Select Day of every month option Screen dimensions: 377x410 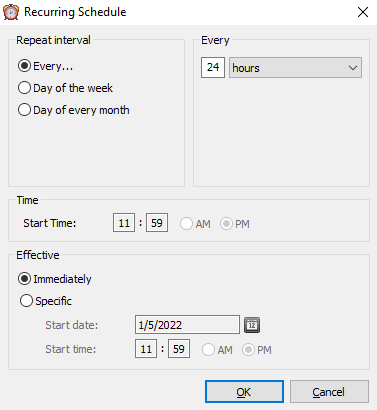pos(74,110)
